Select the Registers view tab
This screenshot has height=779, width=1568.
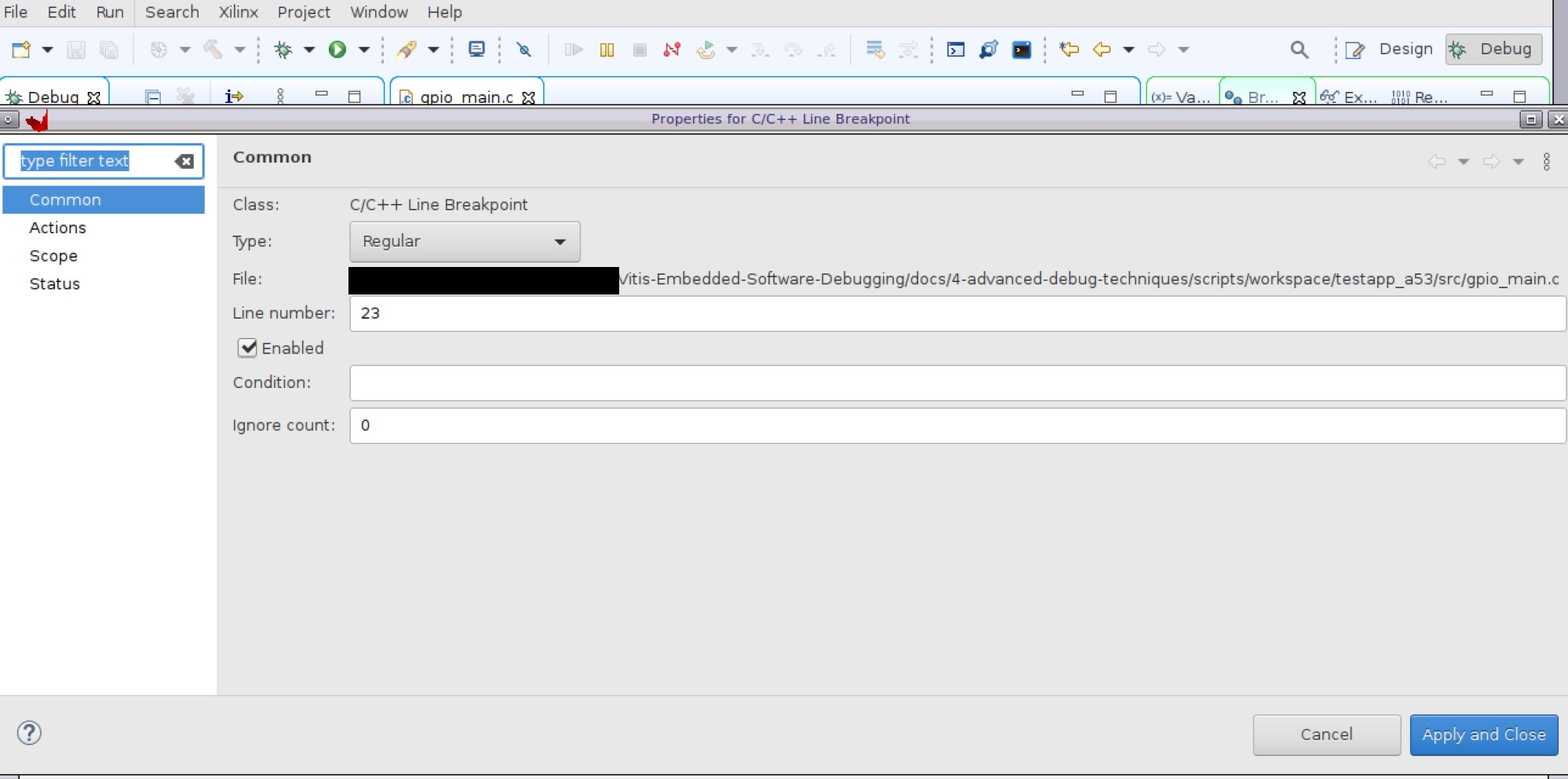[1420, 97]
